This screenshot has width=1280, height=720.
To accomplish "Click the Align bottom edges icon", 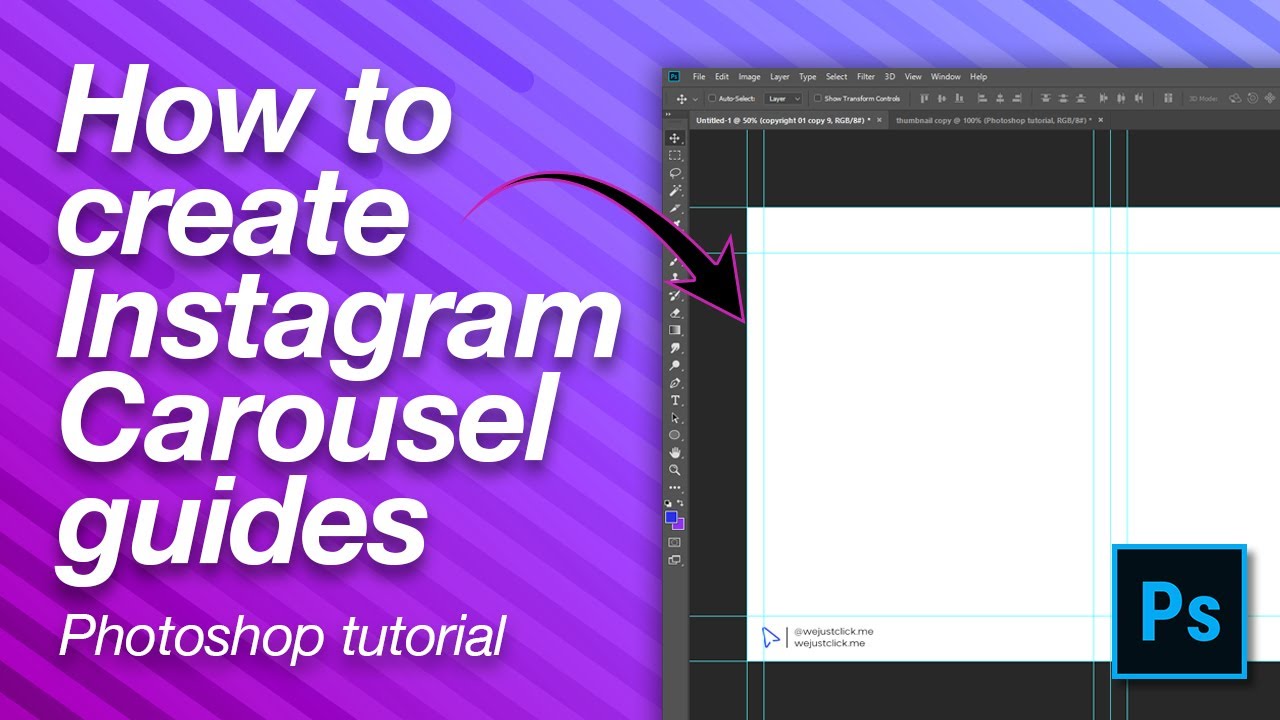I will point(959,98).
